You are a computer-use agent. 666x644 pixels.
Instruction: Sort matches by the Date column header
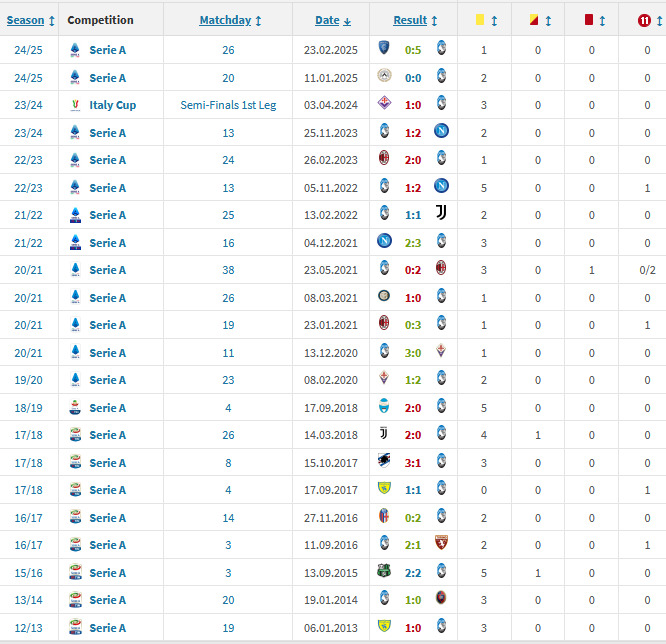pos(327,20)
